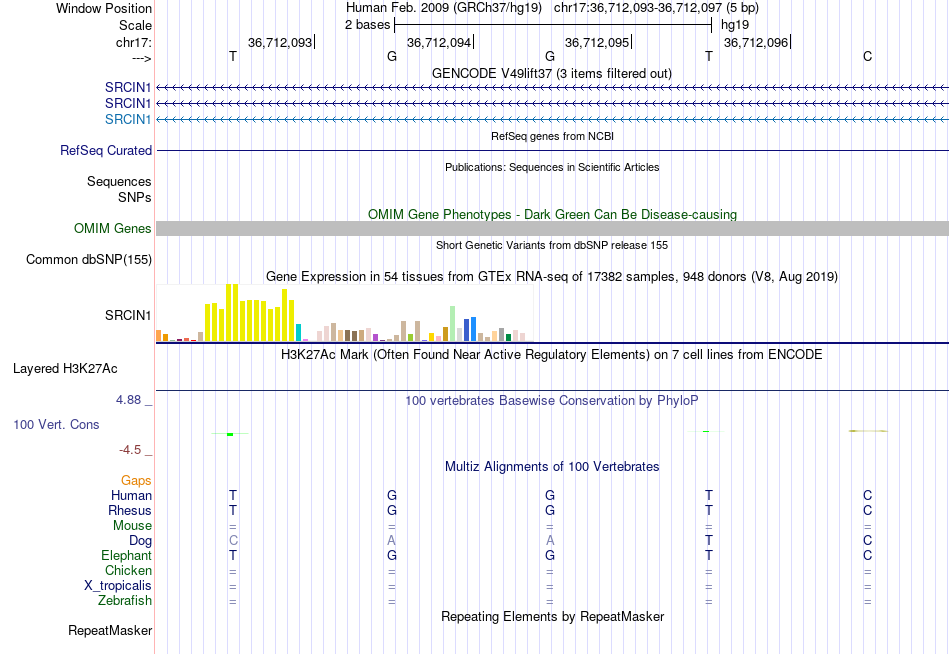Select the Dog species row label
Viewport: 950px width, 654px height.
141,541
